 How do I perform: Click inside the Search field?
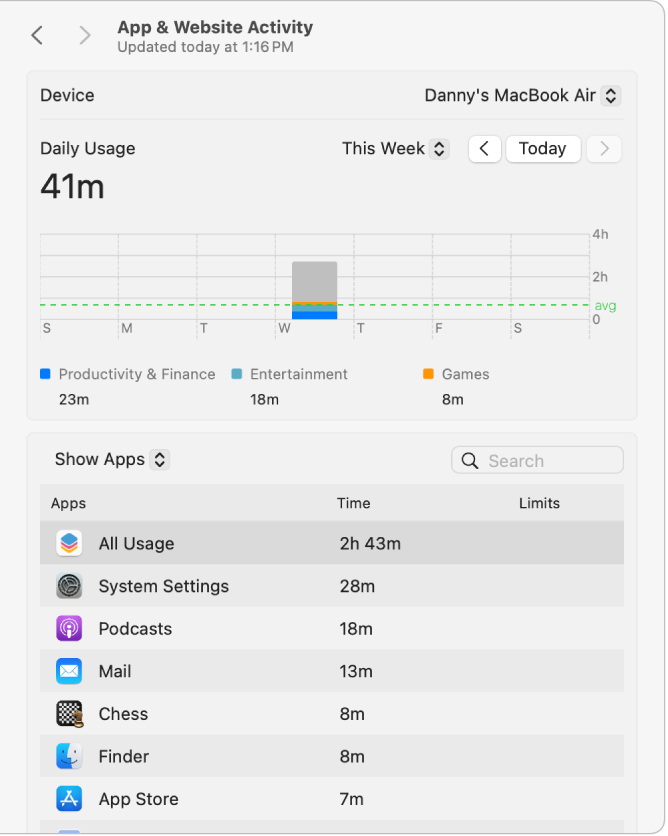pyautogui.click(x=545, y=460)
